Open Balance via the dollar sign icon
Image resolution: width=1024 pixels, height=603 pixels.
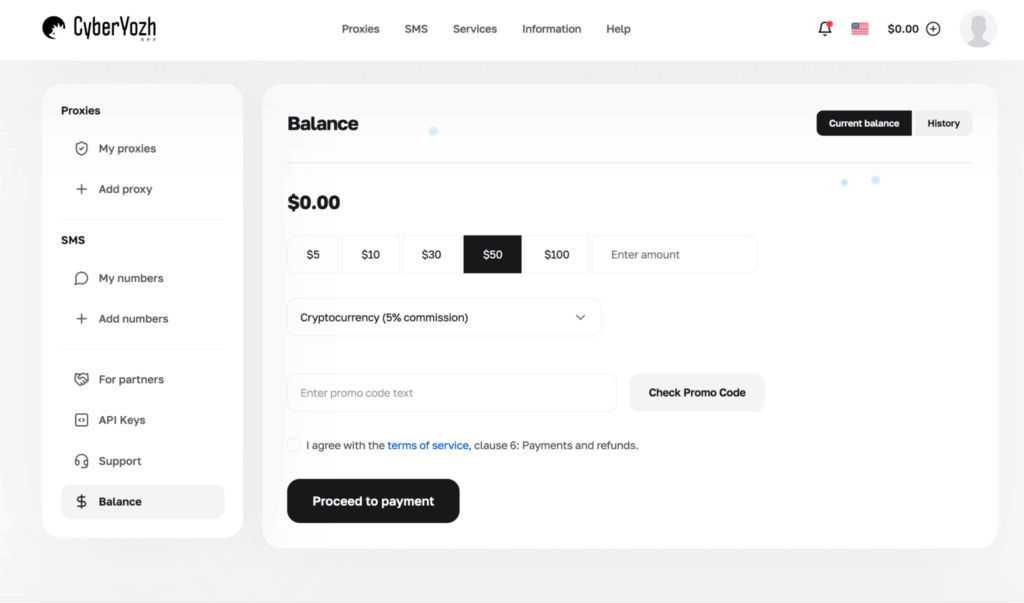pos(81,501)
